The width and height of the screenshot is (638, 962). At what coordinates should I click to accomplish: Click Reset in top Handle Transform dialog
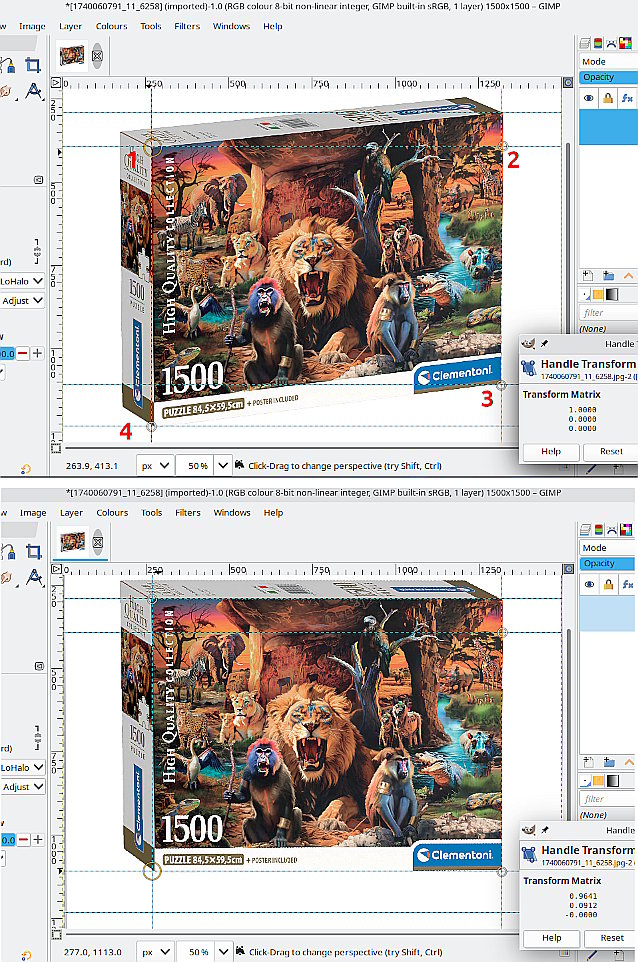(610, 452)
